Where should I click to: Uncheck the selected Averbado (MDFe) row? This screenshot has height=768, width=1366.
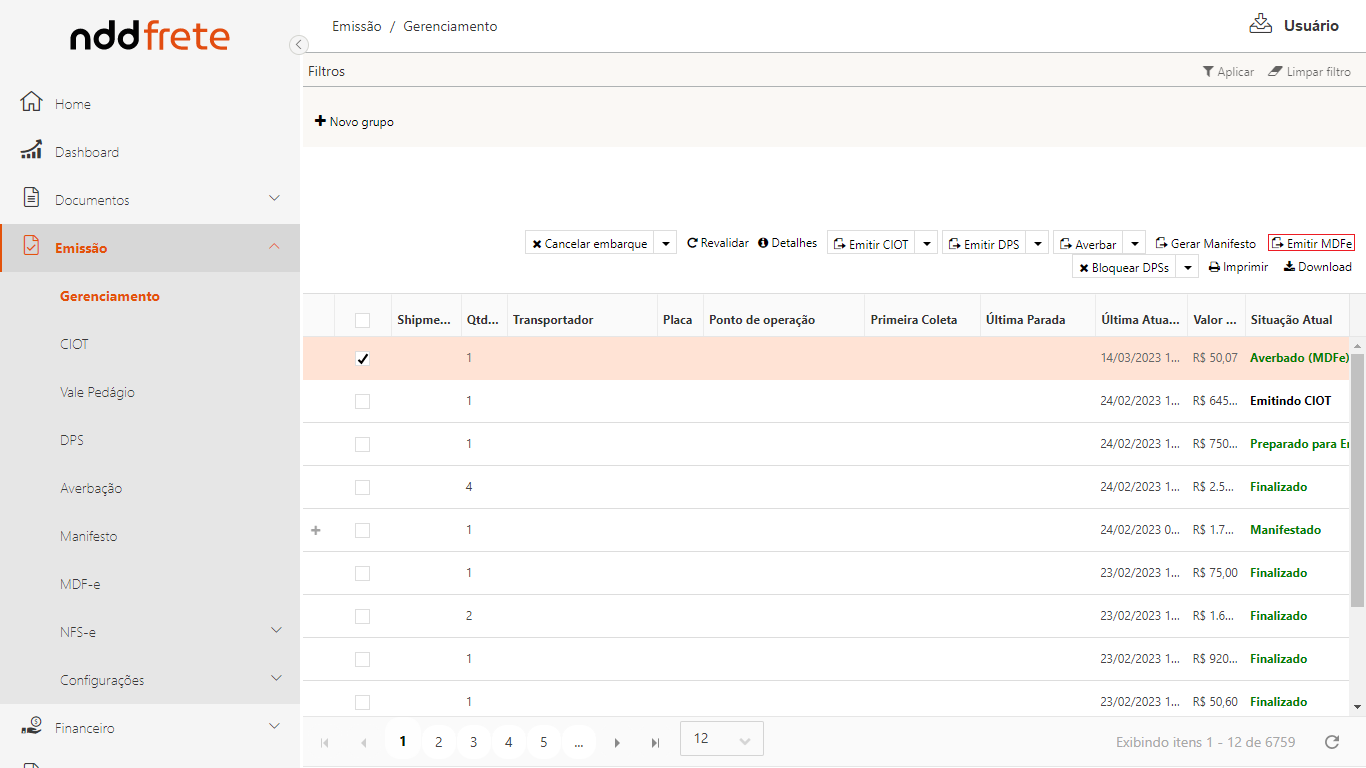(362, 358)
